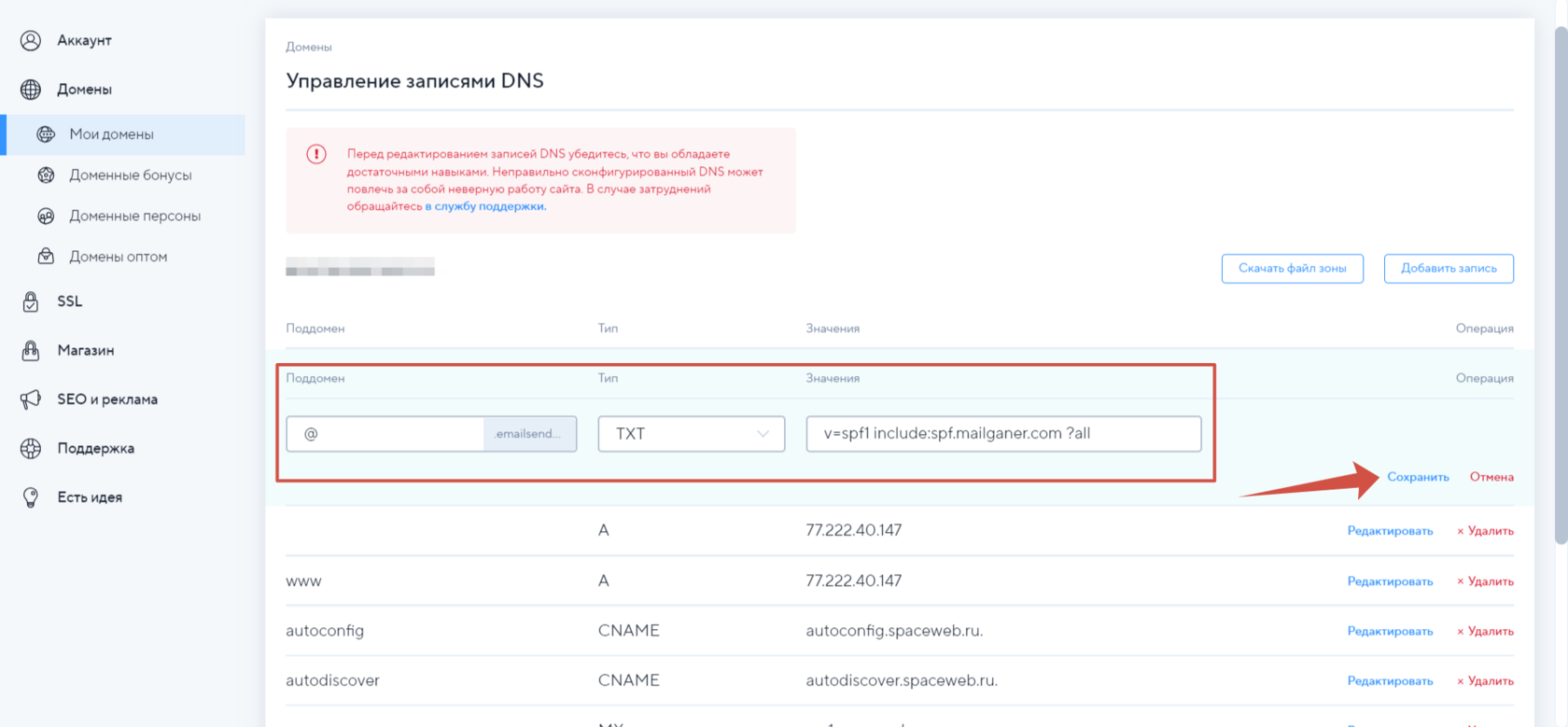Click the autodiscover subdomain cell
Viewport: 1568px width, 727px height.
(x=332, y=680)
